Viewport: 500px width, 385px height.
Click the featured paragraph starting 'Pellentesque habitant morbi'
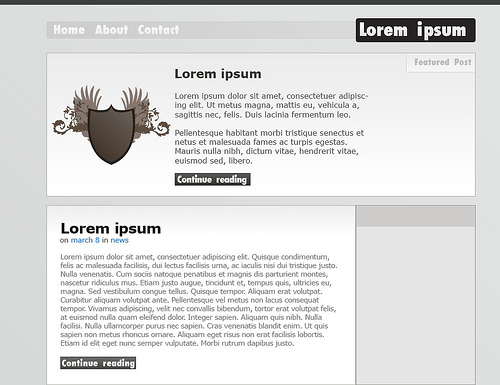[x=269, y=147]
